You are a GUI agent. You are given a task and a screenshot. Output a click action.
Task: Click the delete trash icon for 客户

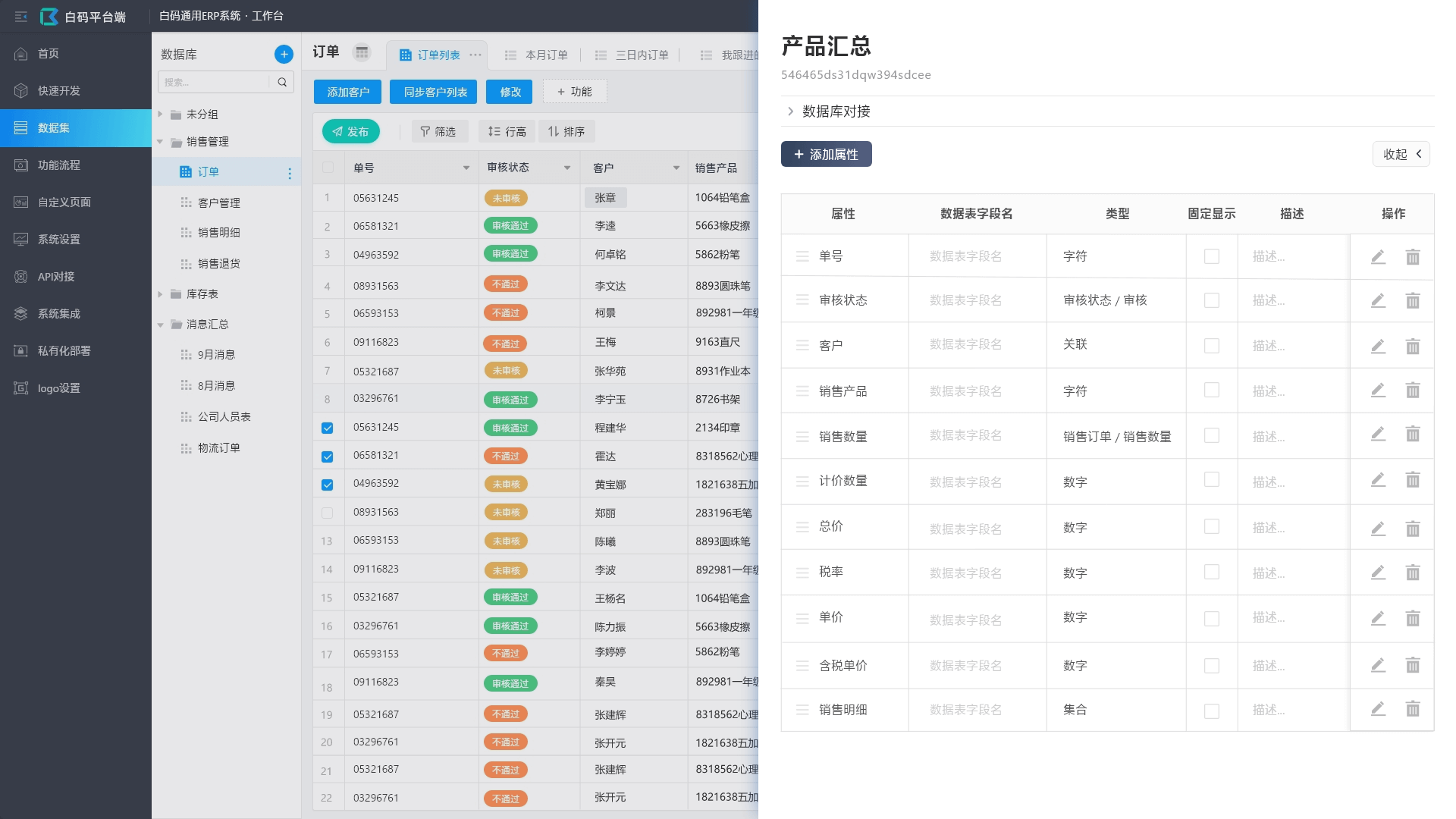(x=1413, y=346)
